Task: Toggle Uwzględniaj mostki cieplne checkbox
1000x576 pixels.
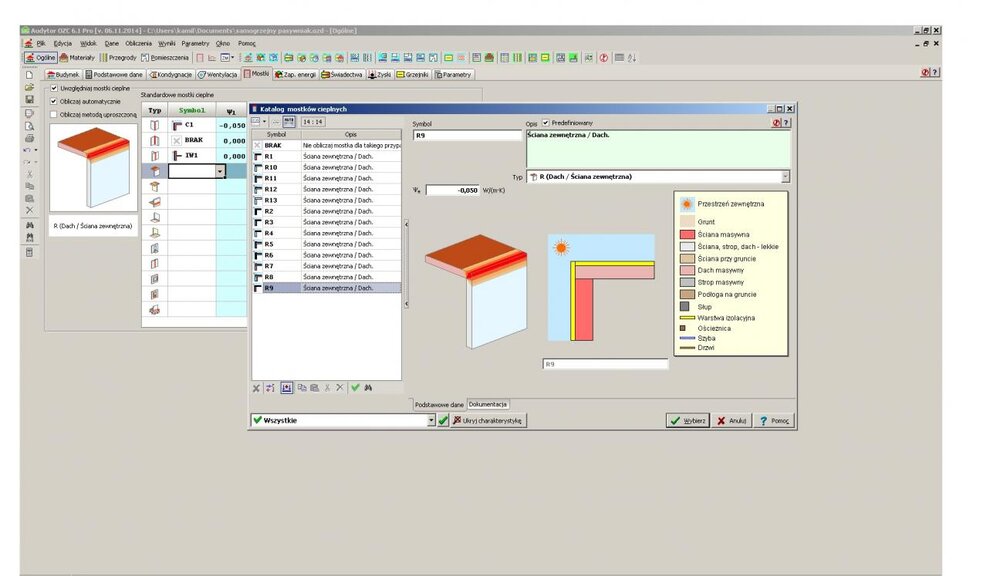Action: [x=54, y=88]
